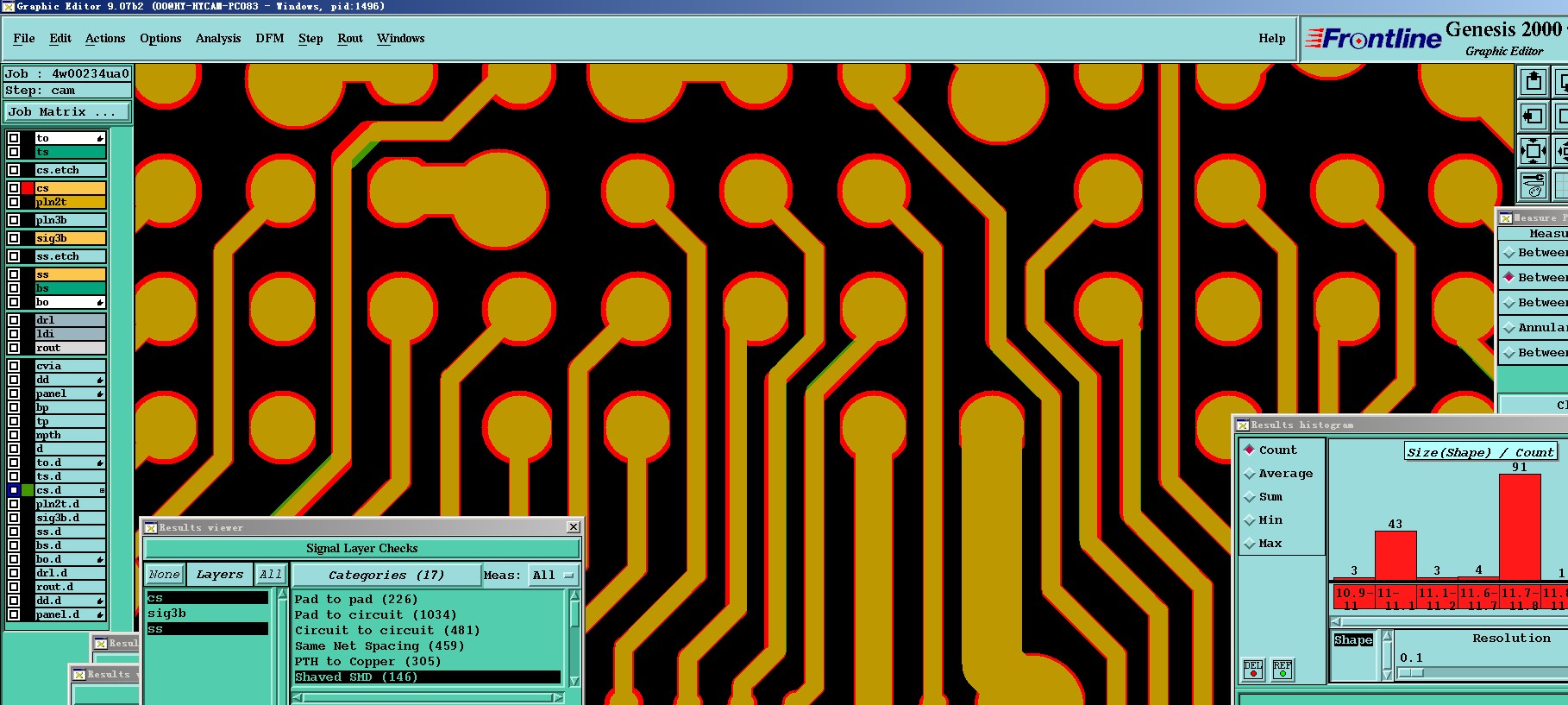
Task: Toggle display checkbox for layer cs.d
Action: (14, 490)
